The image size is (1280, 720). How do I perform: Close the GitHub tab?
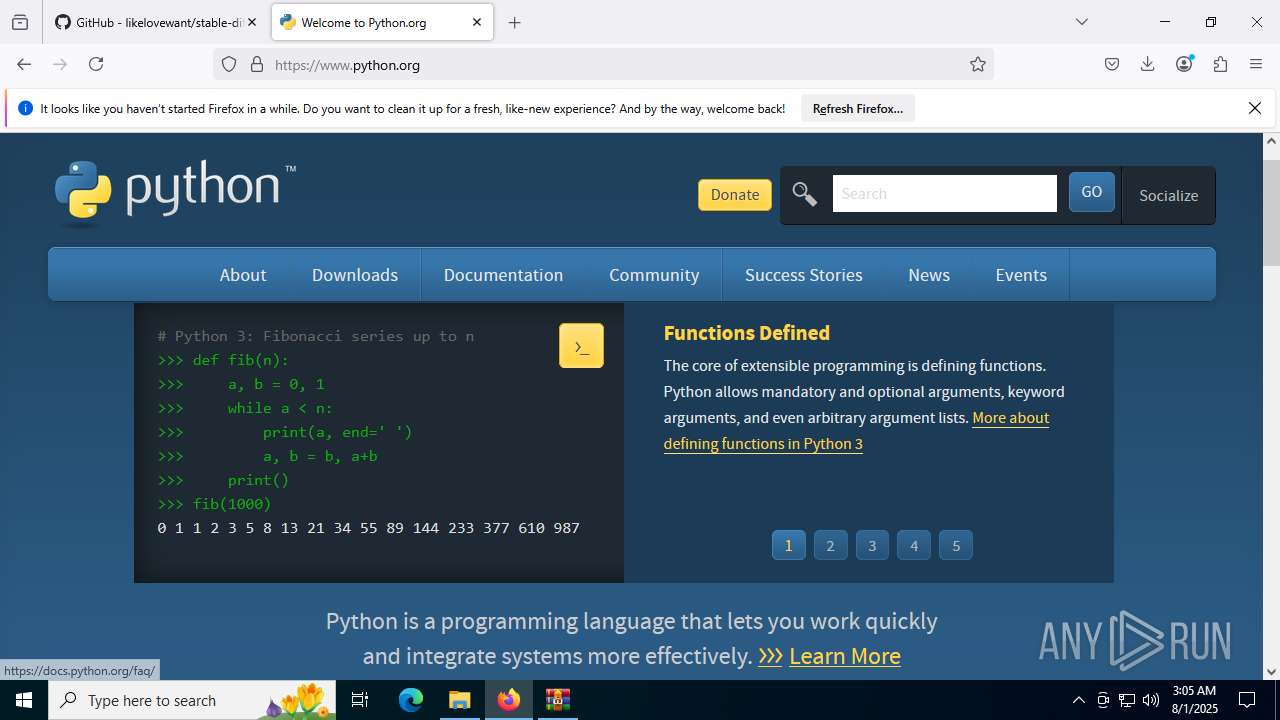point(252,22)
